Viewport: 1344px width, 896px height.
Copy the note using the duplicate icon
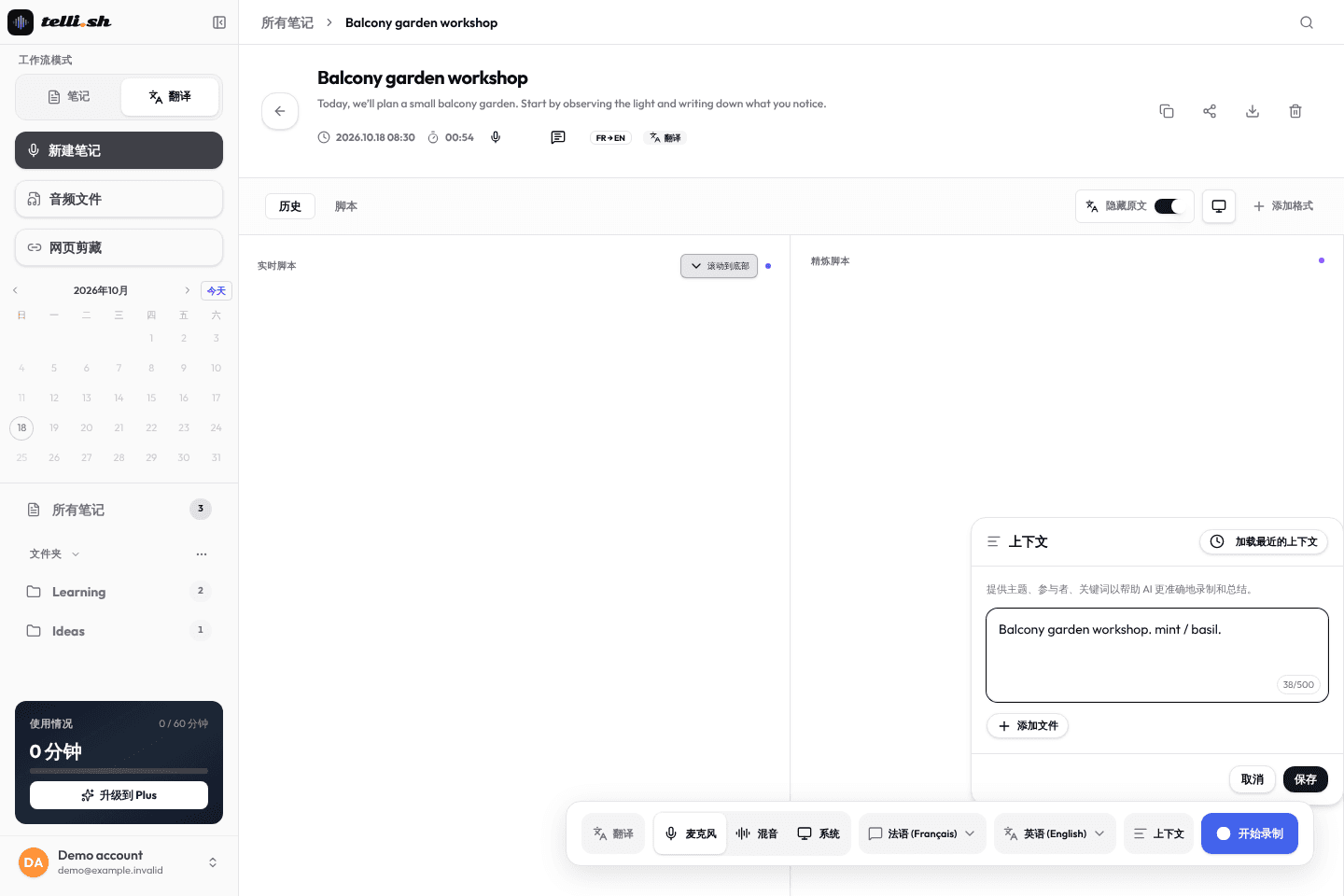[1167, 111]
